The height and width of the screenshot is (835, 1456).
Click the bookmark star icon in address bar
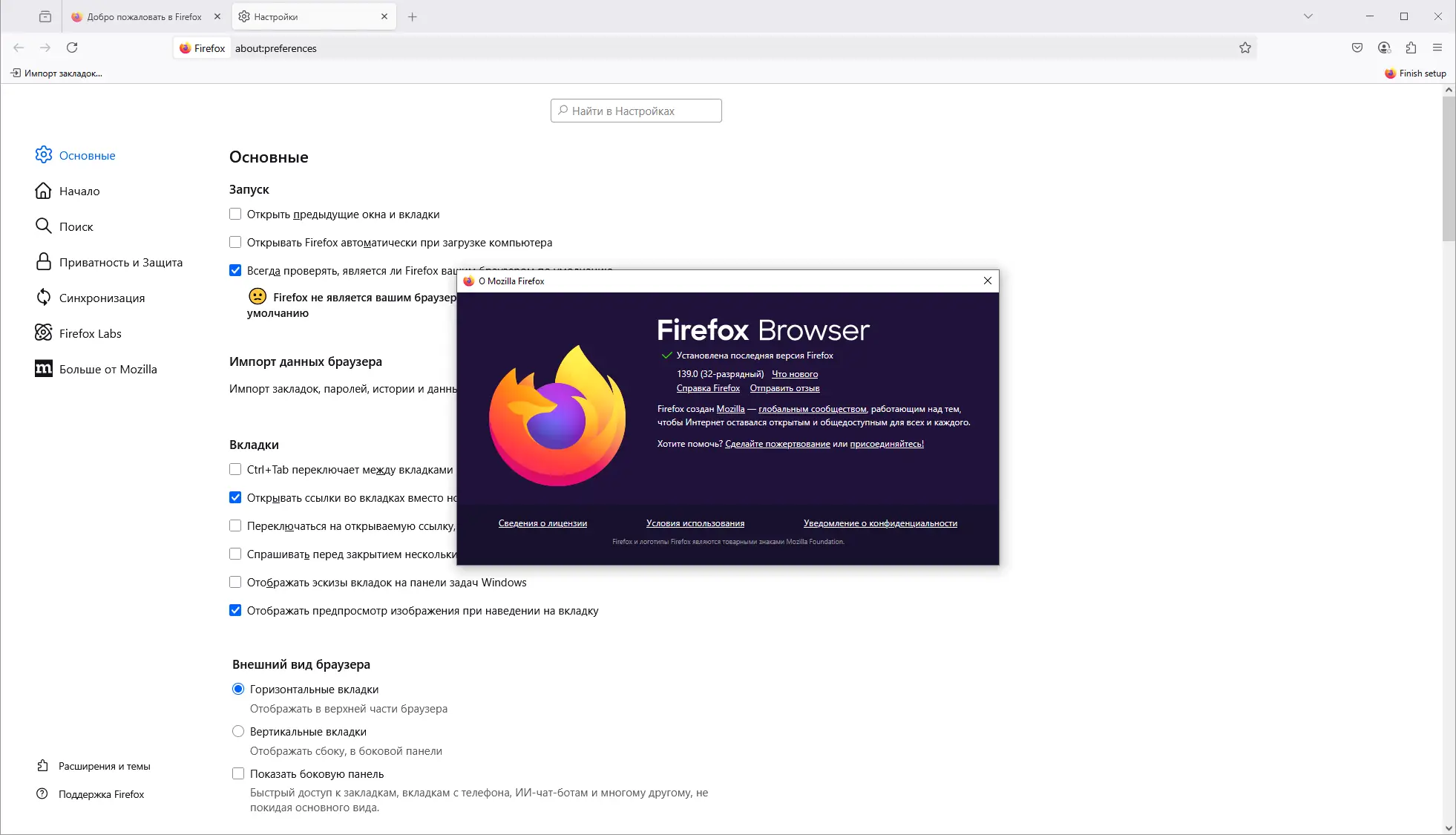point(1245,48)
